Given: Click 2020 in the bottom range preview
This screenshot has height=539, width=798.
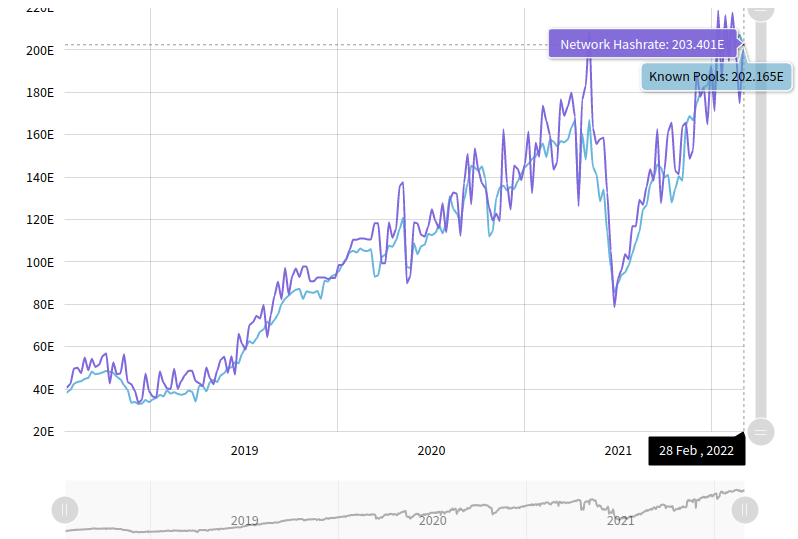Looking at the screenshot, I should tap(432, 520).
